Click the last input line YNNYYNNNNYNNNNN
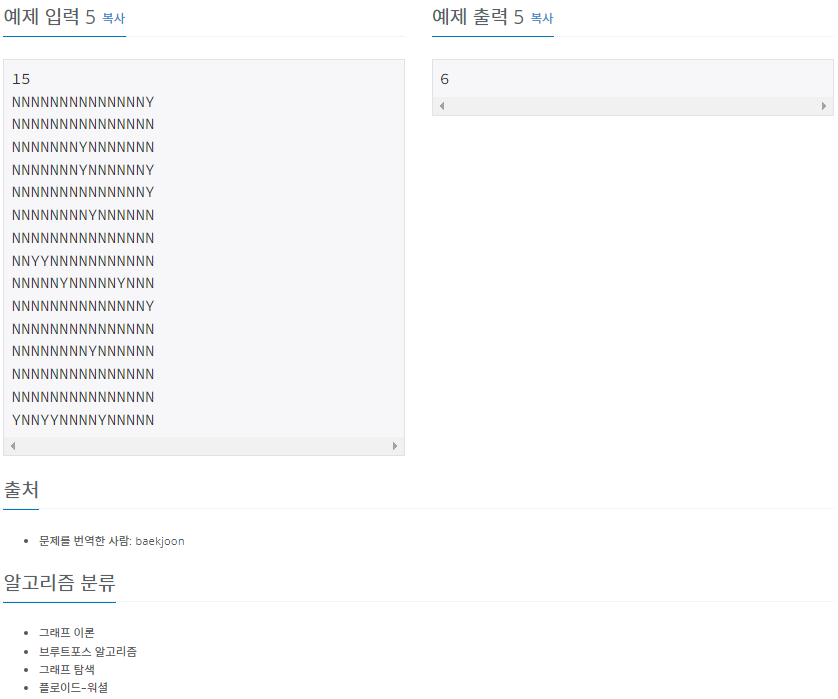 83,421
